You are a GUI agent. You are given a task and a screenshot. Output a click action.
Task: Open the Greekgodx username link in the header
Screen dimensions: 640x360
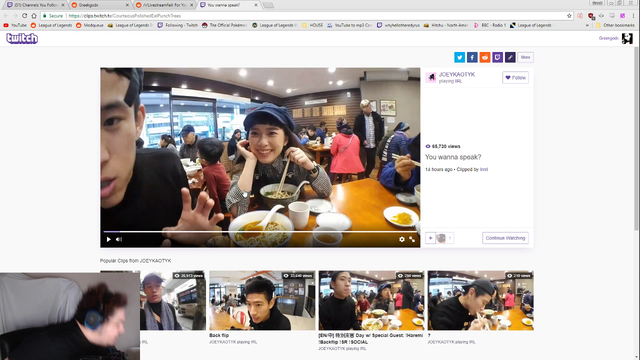[x=609, y=38]
